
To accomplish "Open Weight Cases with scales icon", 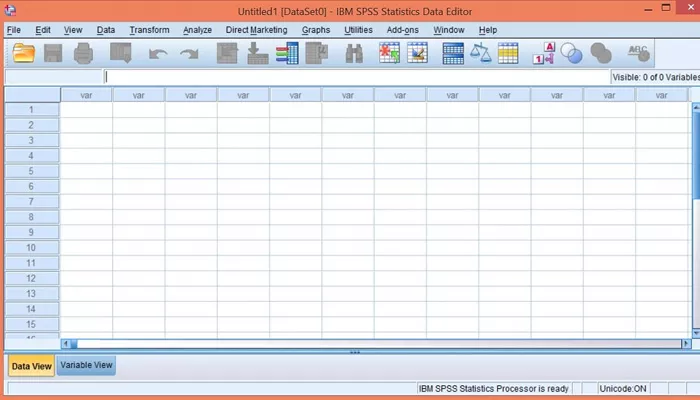I will 480,53.
